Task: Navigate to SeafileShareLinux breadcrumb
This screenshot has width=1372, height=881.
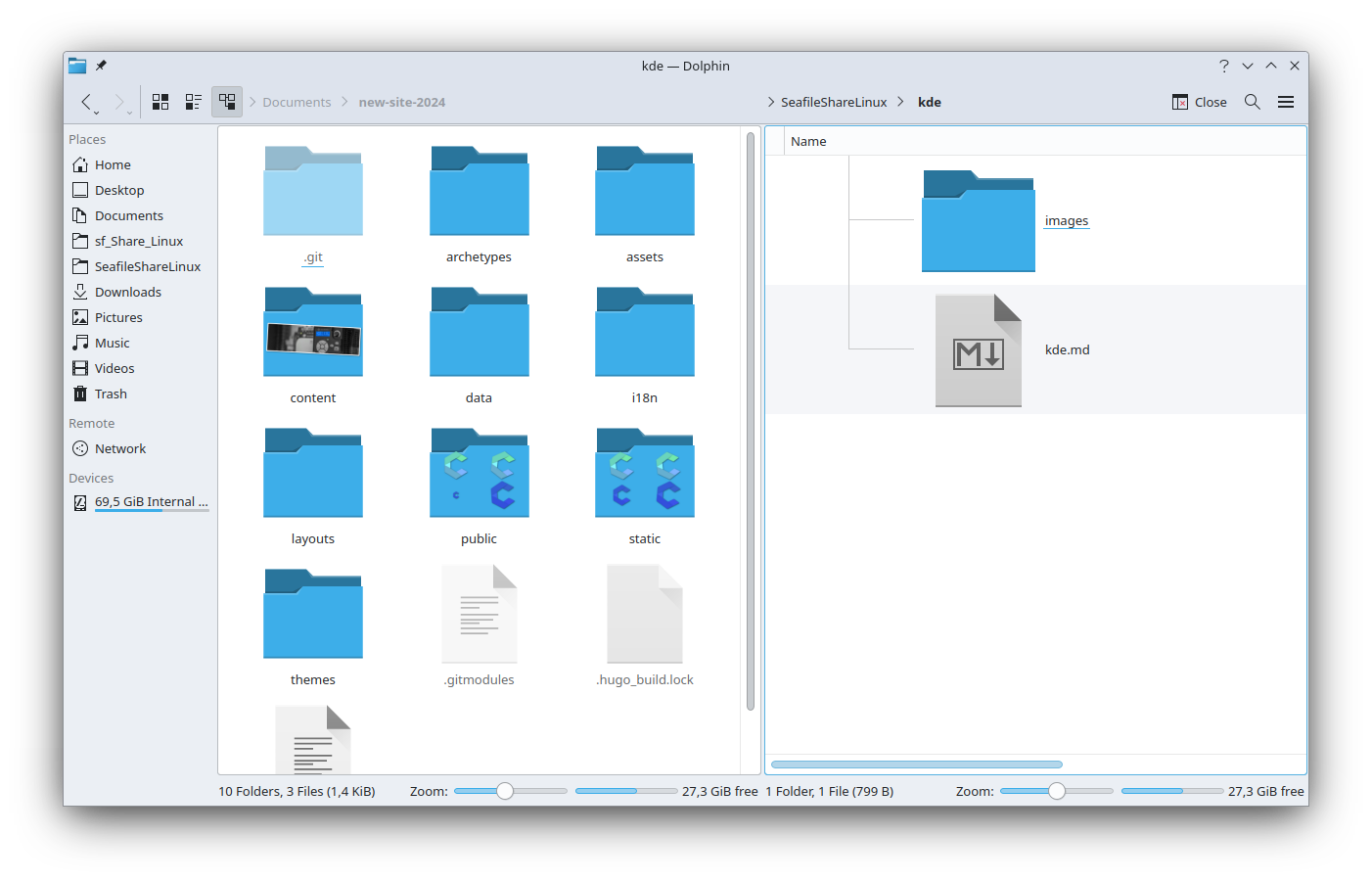Action: [833, 102]
